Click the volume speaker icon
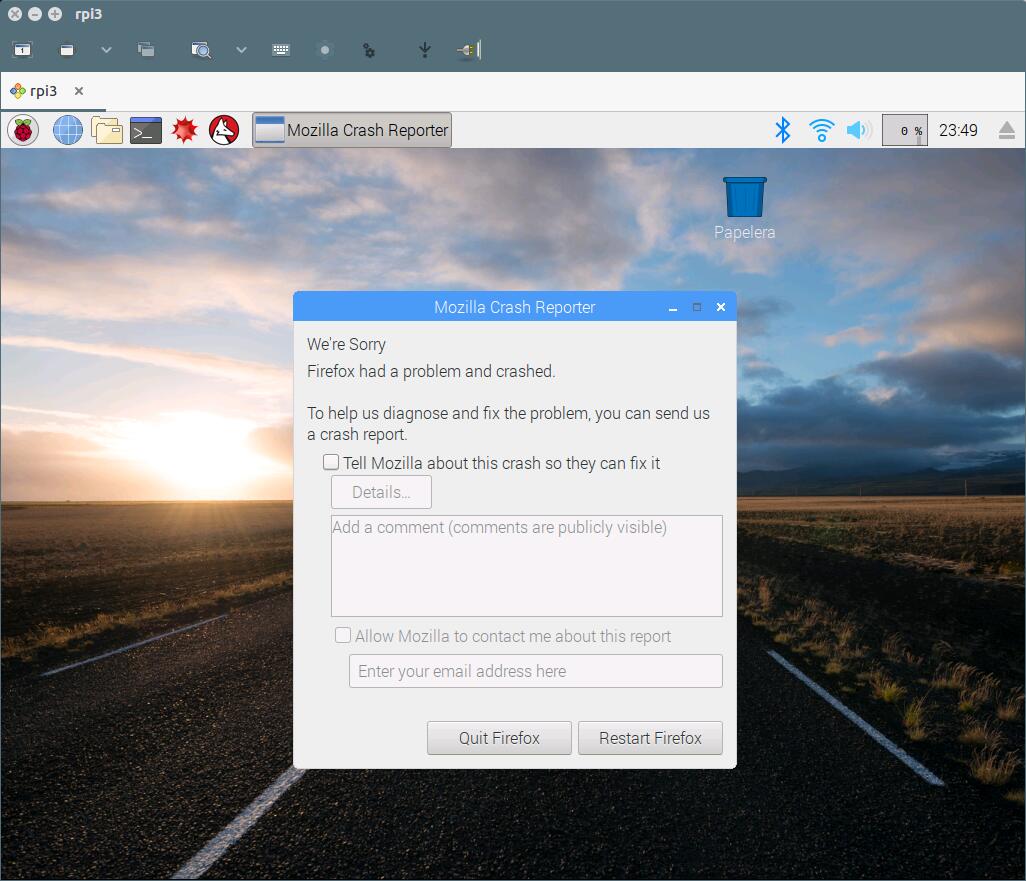This screenshot has width=1026, height=881. (858, 130)
